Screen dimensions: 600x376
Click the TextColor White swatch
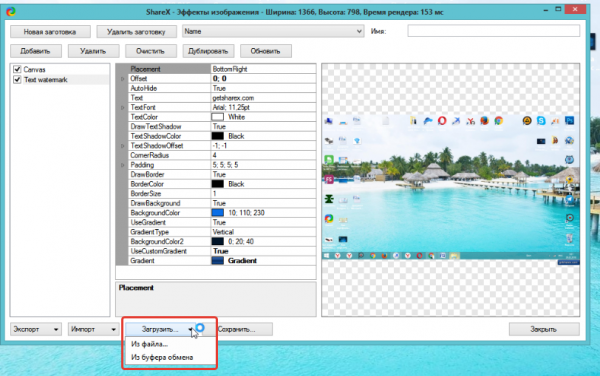[x=217, y=117]
